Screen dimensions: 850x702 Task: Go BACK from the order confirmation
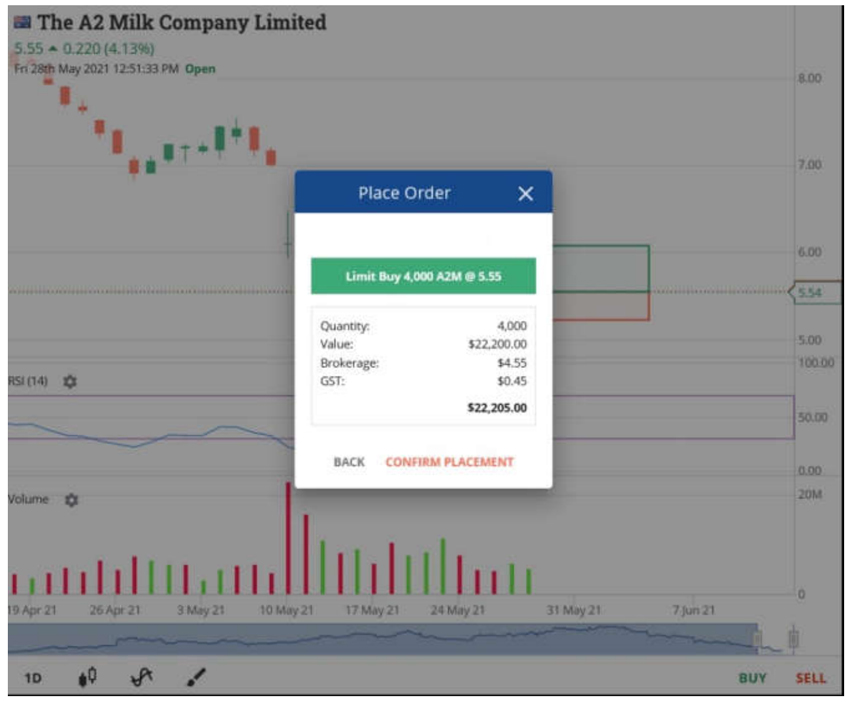[x=349, y=462]
